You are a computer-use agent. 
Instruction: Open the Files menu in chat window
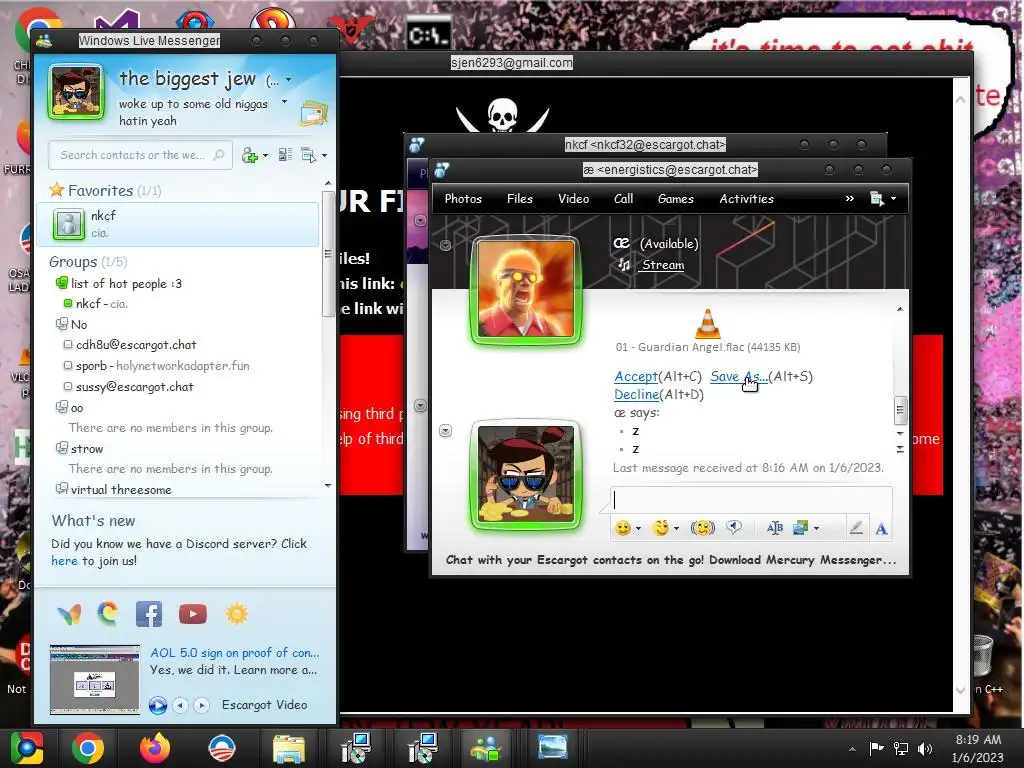tap(520, 199)
